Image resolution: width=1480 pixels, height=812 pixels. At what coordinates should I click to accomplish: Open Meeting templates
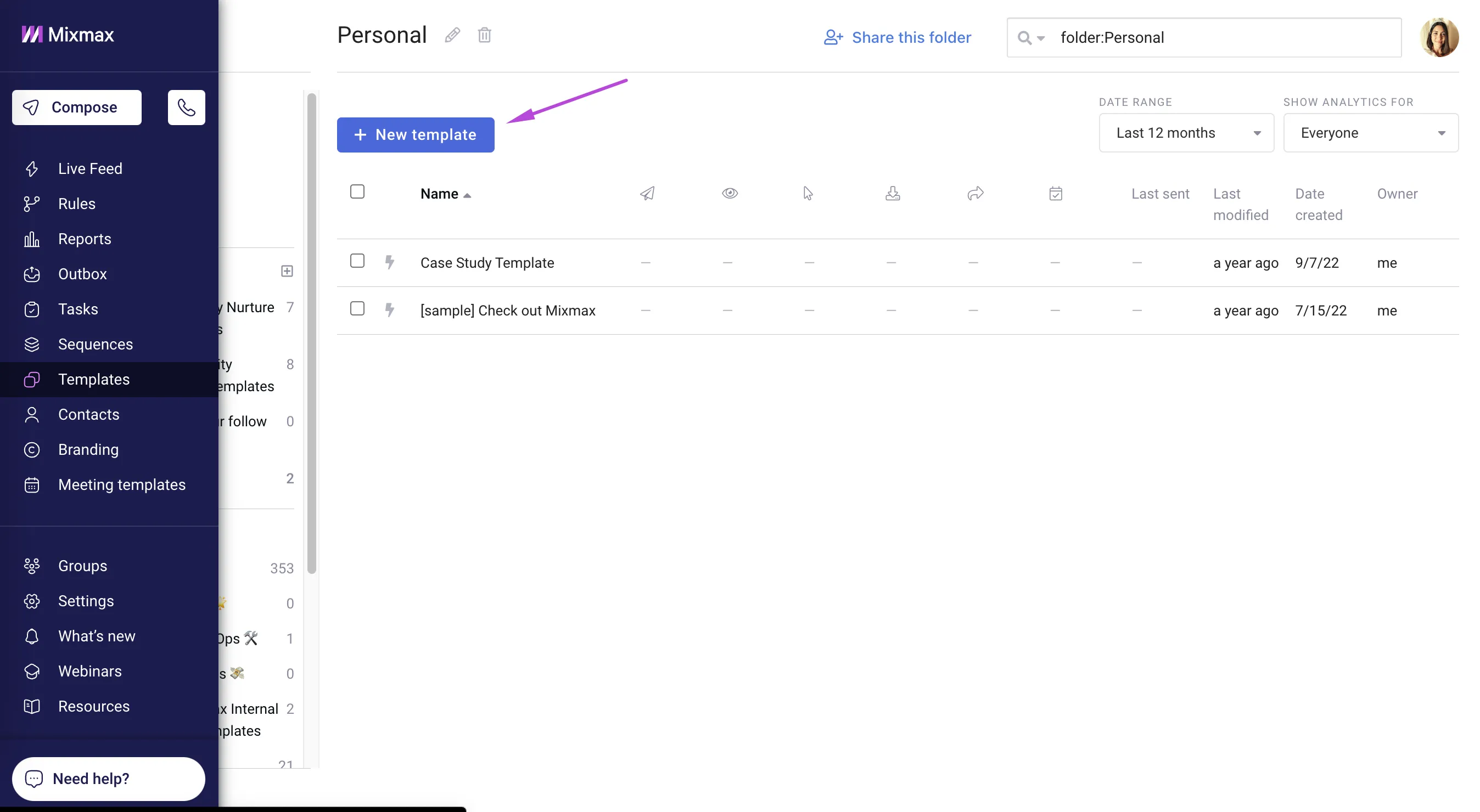click(x=122, y=484)
